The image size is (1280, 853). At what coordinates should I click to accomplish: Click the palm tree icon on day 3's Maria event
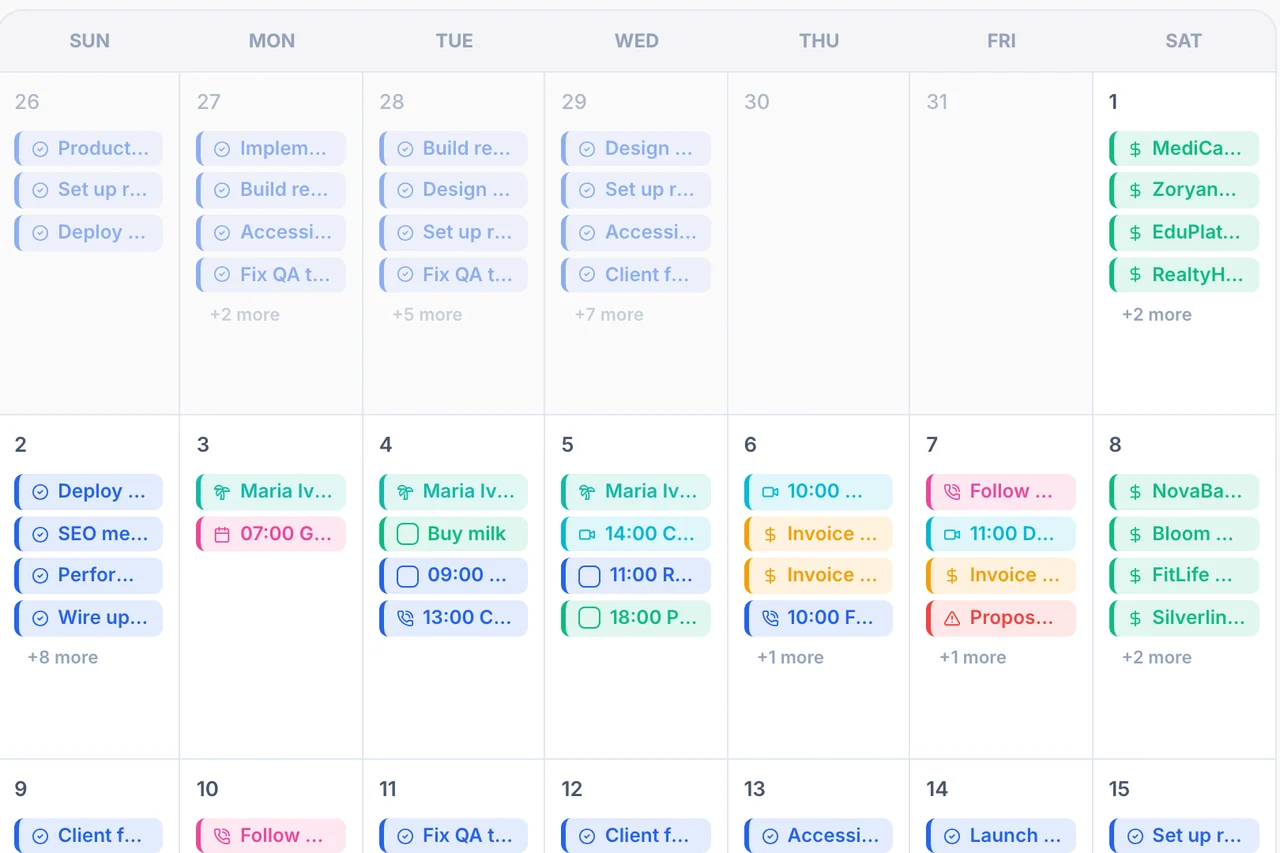click(222, 492)
